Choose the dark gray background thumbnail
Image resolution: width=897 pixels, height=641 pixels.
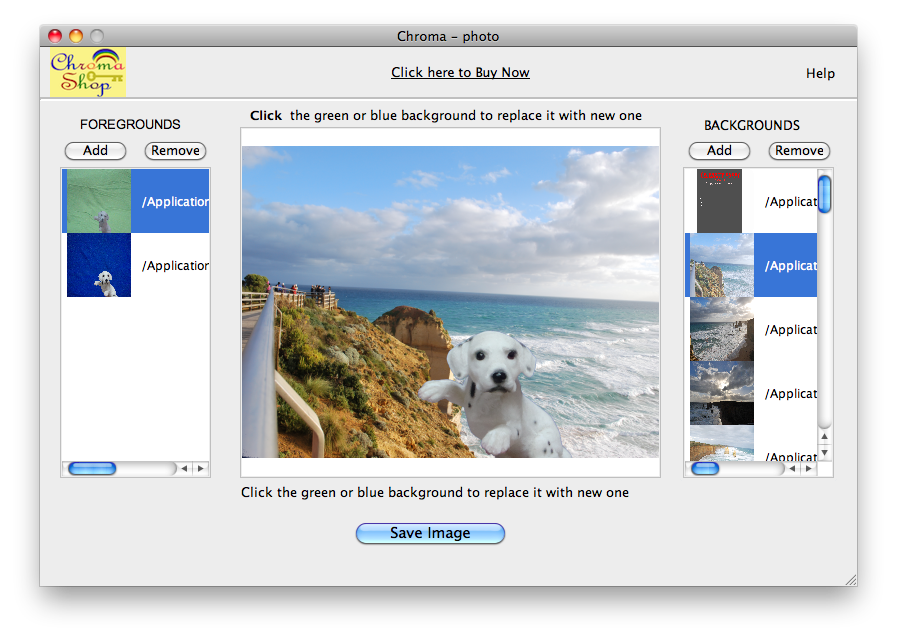coord(719,201)
